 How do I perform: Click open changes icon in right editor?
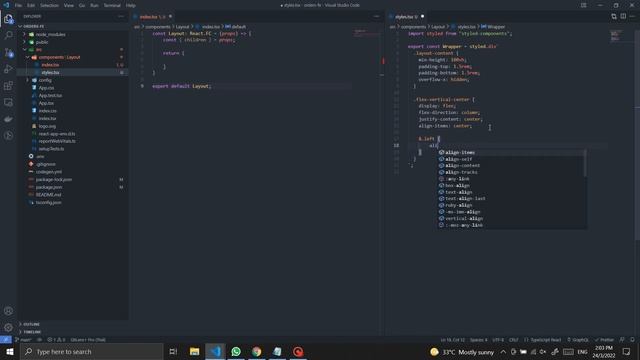(614, 16)
